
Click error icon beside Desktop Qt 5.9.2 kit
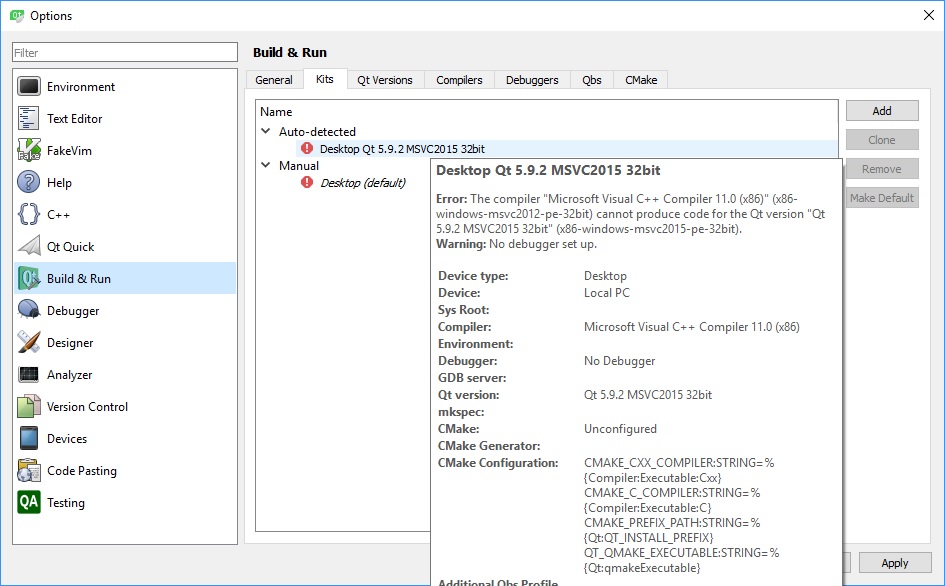pos(307,148)
